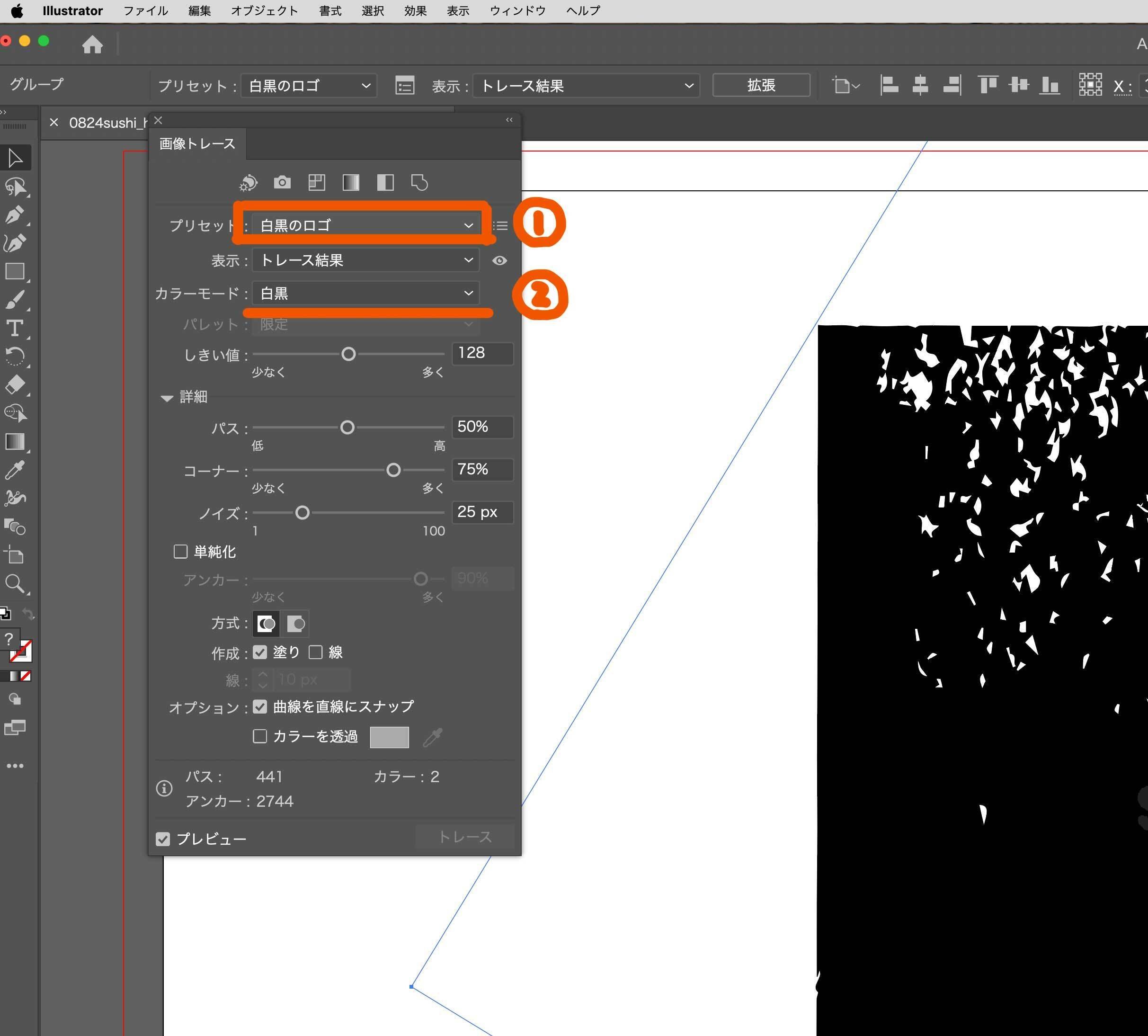Screen dimensions: 1148x1036
Task: Open the panel プリセット 白黒のロゴ dropdown
Action: 365,225
